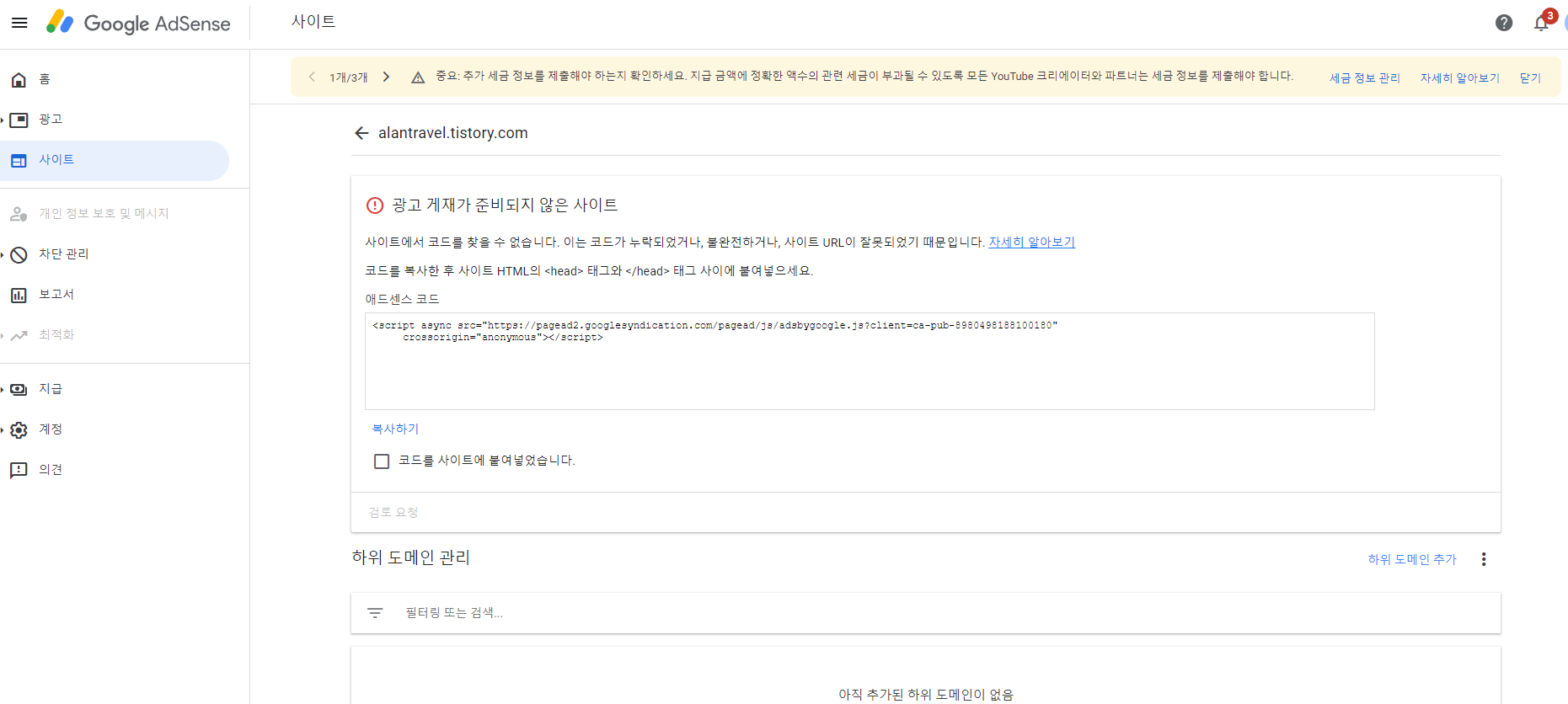Open the Help question mark icon
Viewport: 1568px width, 704px height.
point(1504,23)
